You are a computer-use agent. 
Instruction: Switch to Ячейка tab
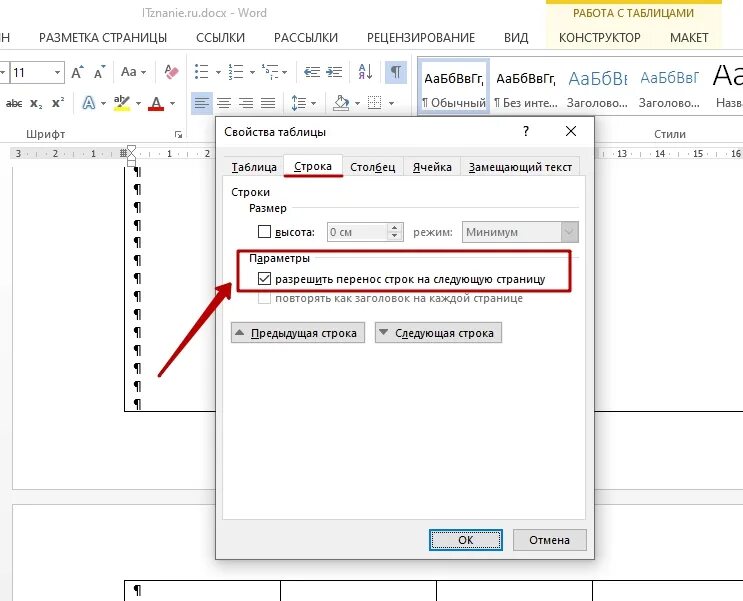tap(432, 167)
